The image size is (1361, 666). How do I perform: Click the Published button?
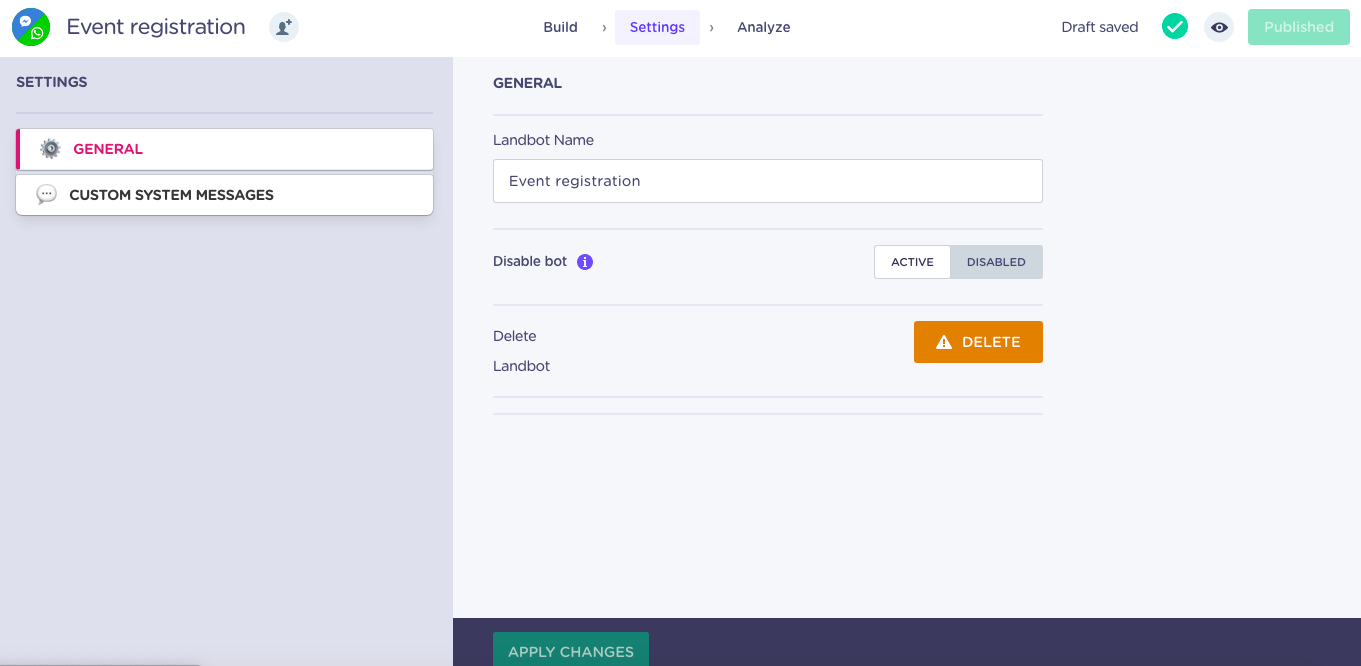1299,27
